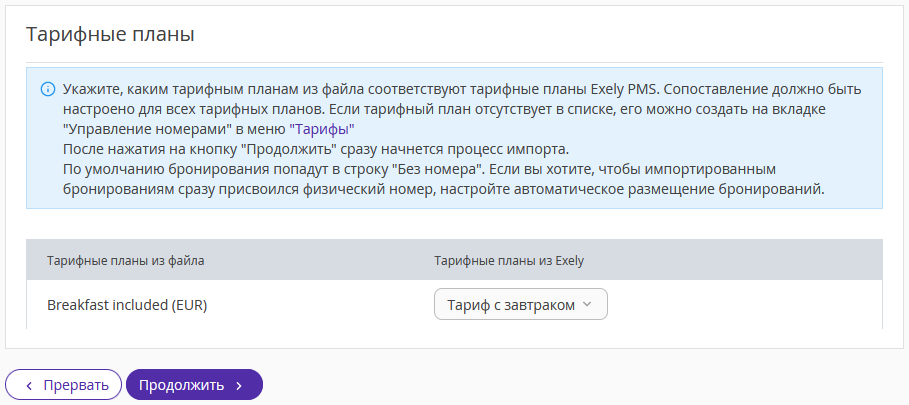This screenshot has width=909, height=405.
Task: Click the sentence starting with "Укажите, каким тарифным"
Action: pos(359,90)
